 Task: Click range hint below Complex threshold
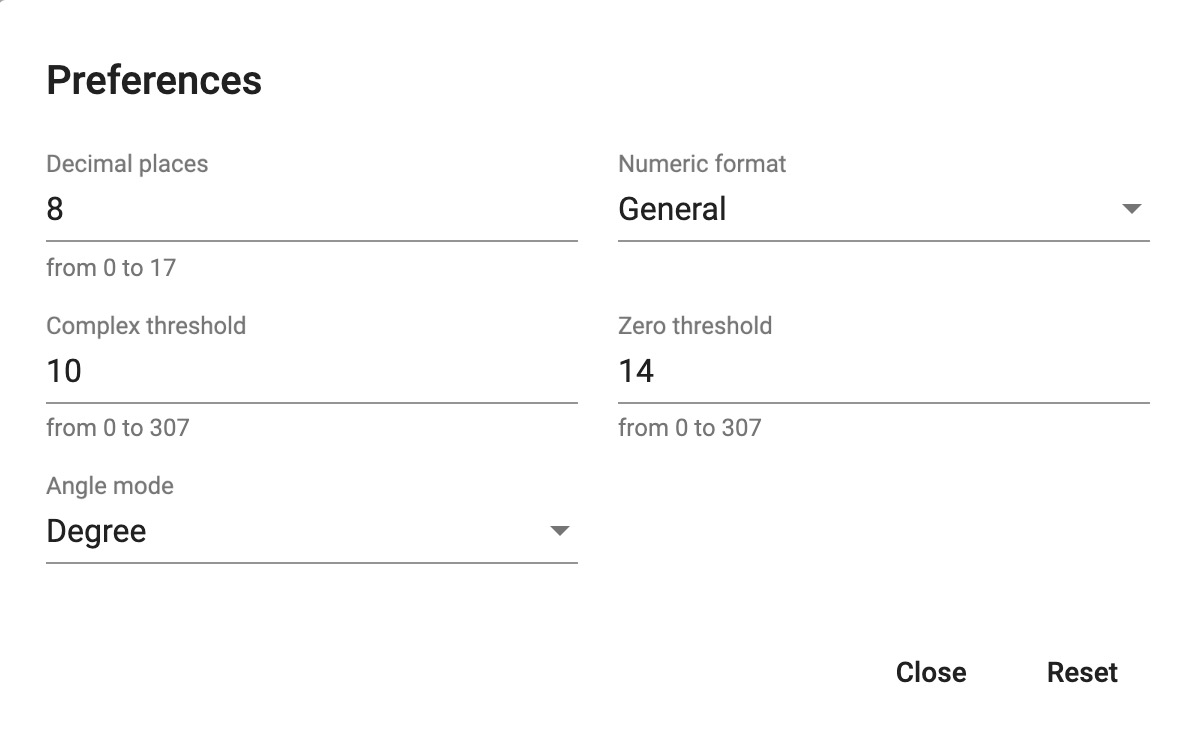point(118,428)
